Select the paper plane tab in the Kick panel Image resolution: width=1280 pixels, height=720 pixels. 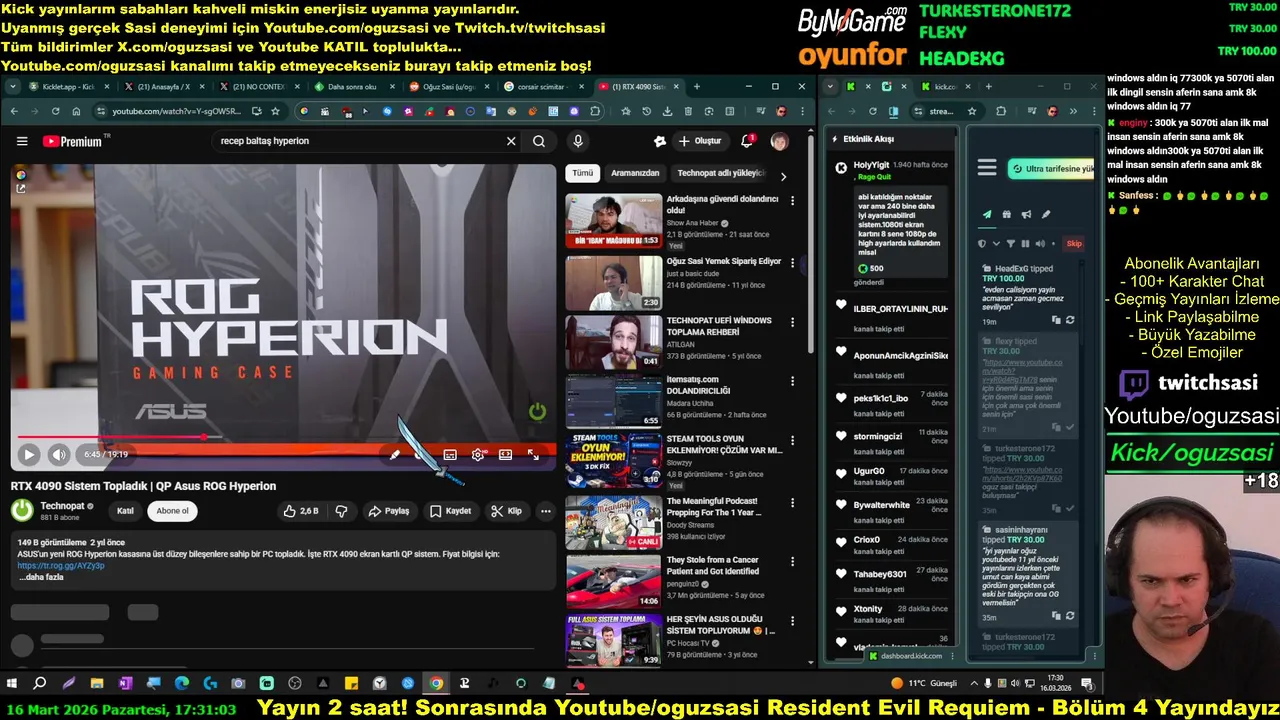[x=987, y=214]
